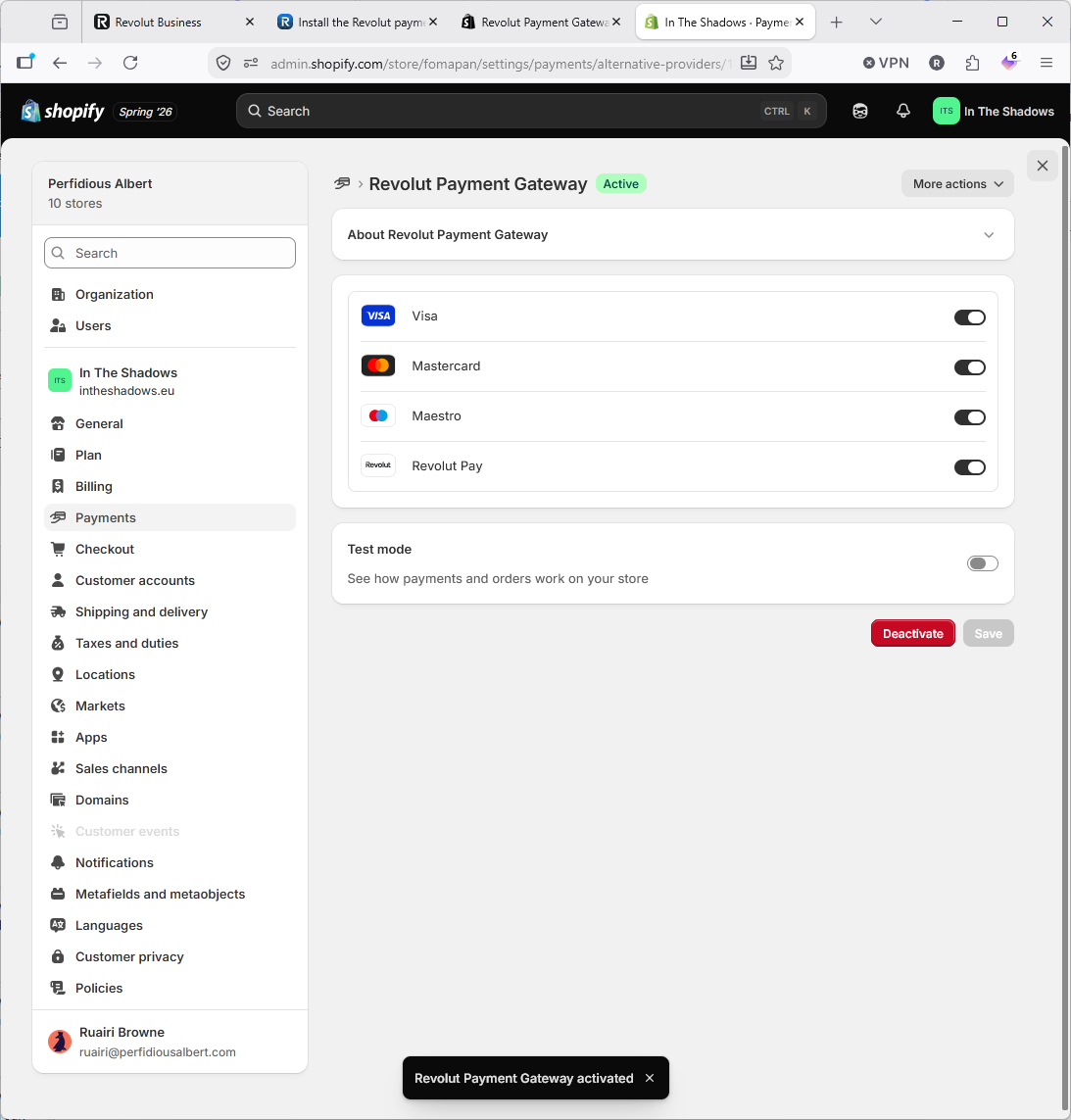1071x1120 pixels.
Task: Click the Revolut Pay logo
Action: coord(378,465)
